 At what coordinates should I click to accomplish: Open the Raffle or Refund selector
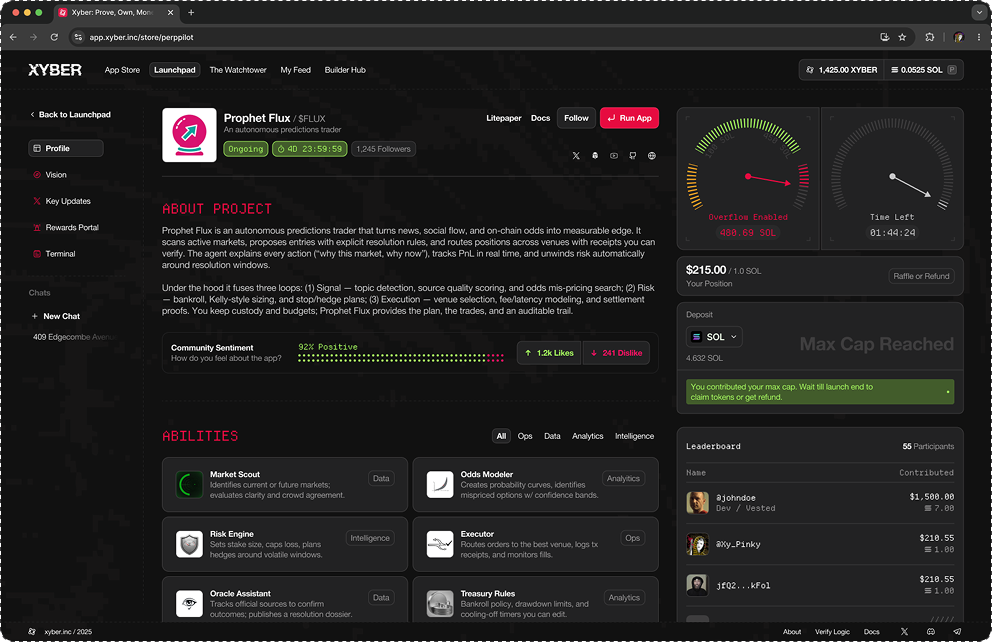click(920, 276)
